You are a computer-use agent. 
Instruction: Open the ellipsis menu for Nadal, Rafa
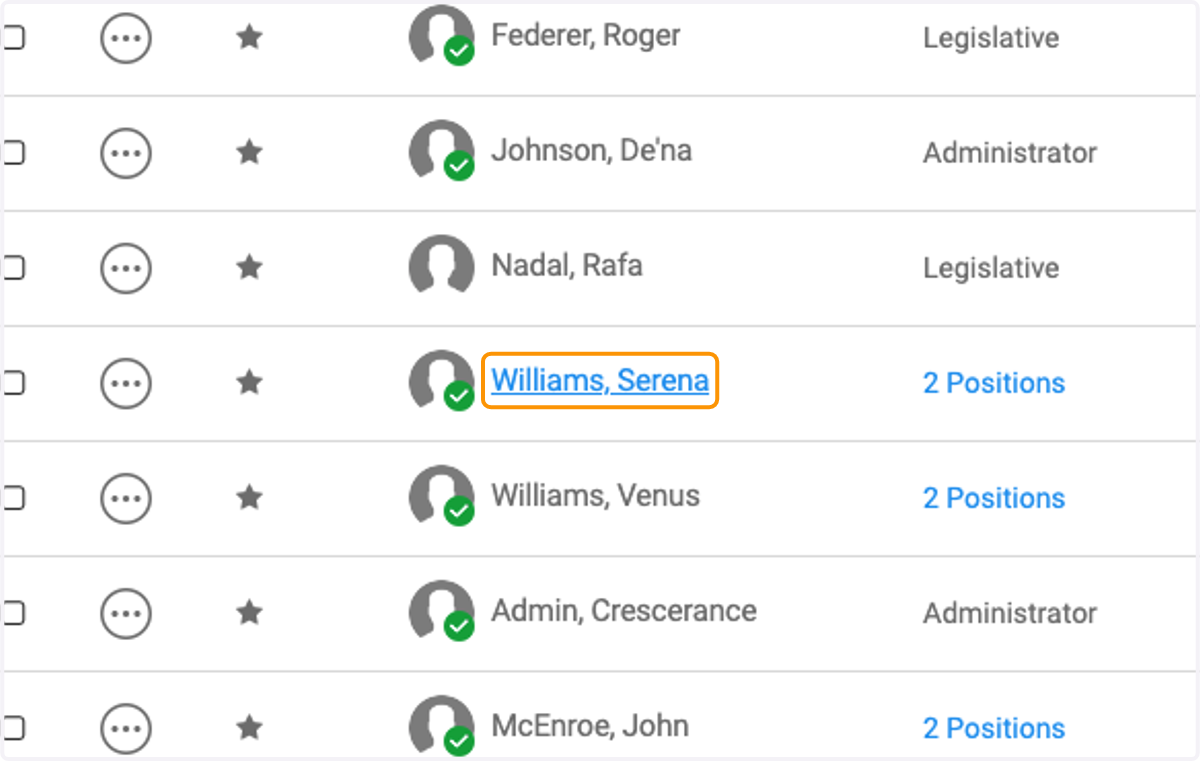(x=126, y=268)
